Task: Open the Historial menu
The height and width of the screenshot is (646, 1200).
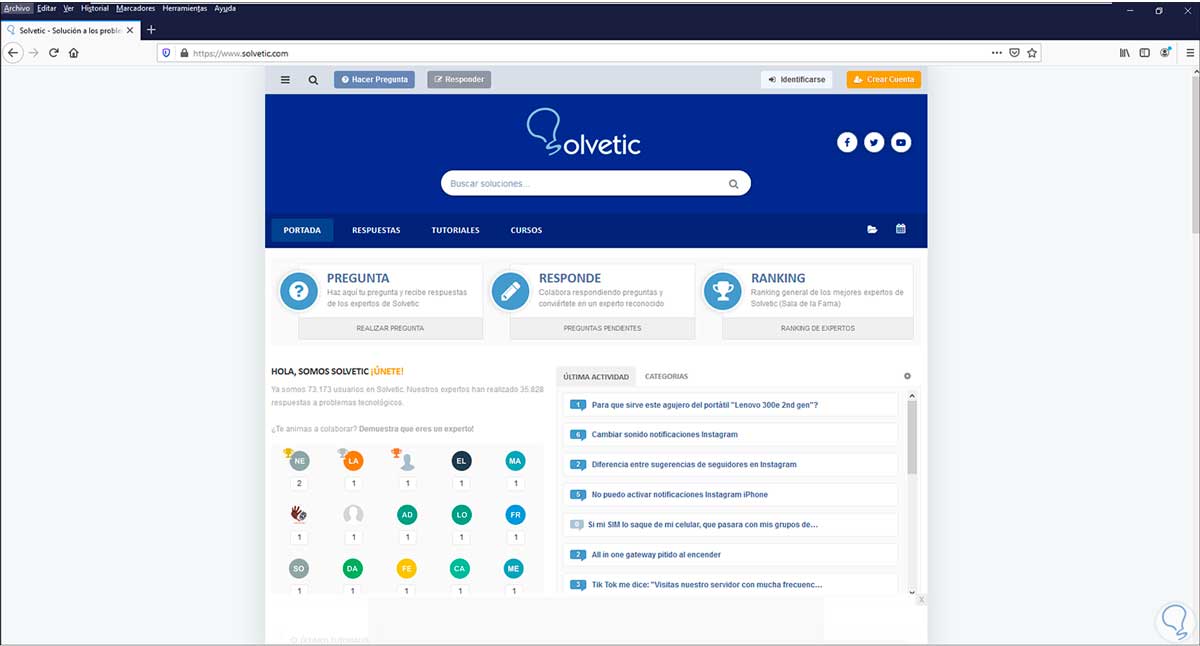Action: pyautogui.click(x=95, y=8)
